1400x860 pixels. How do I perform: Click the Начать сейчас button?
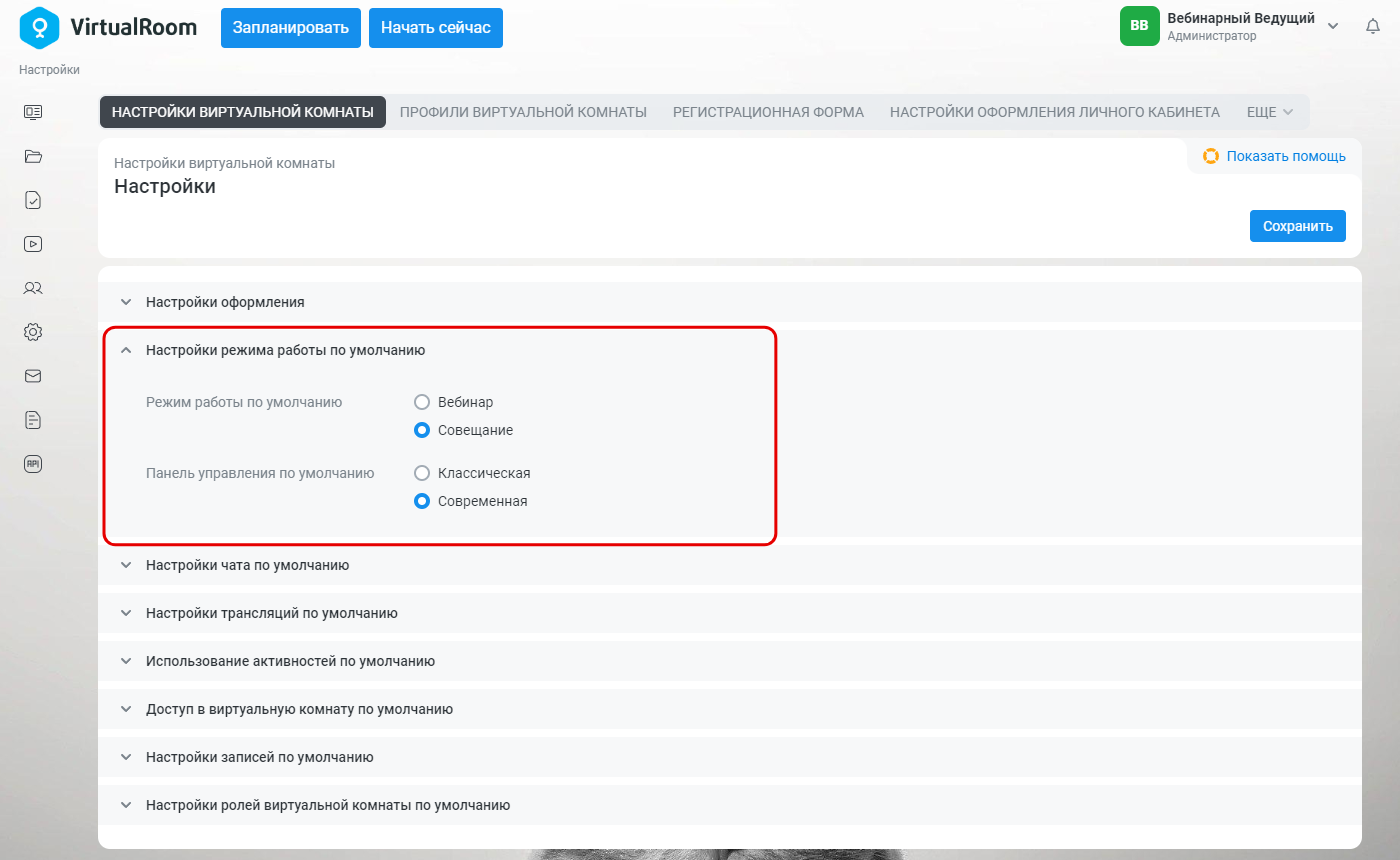(x=436, y=28)
